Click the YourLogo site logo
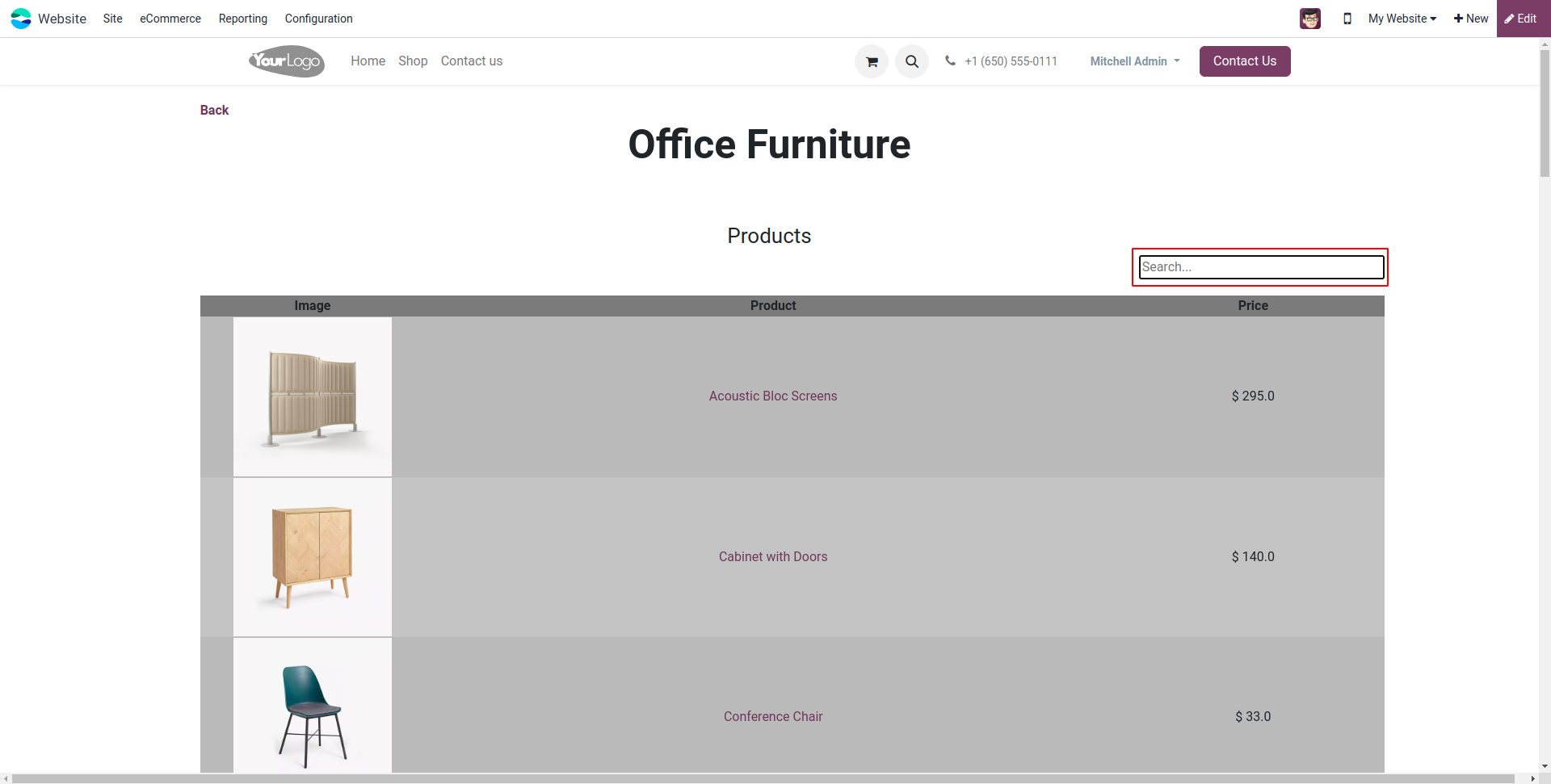 click(287, 61)
